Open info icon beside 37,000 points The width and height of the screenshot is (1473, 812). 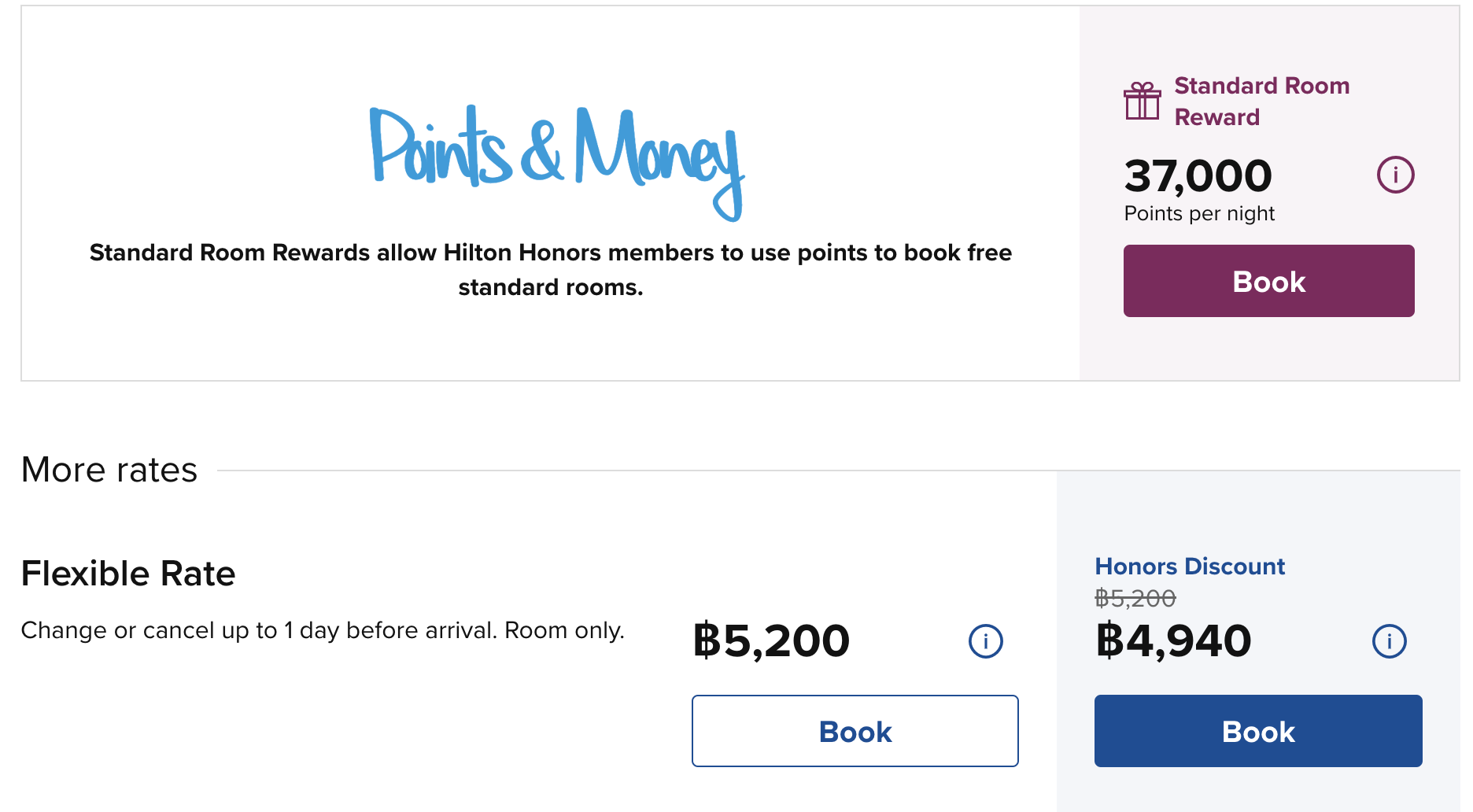pos(1395,175)
